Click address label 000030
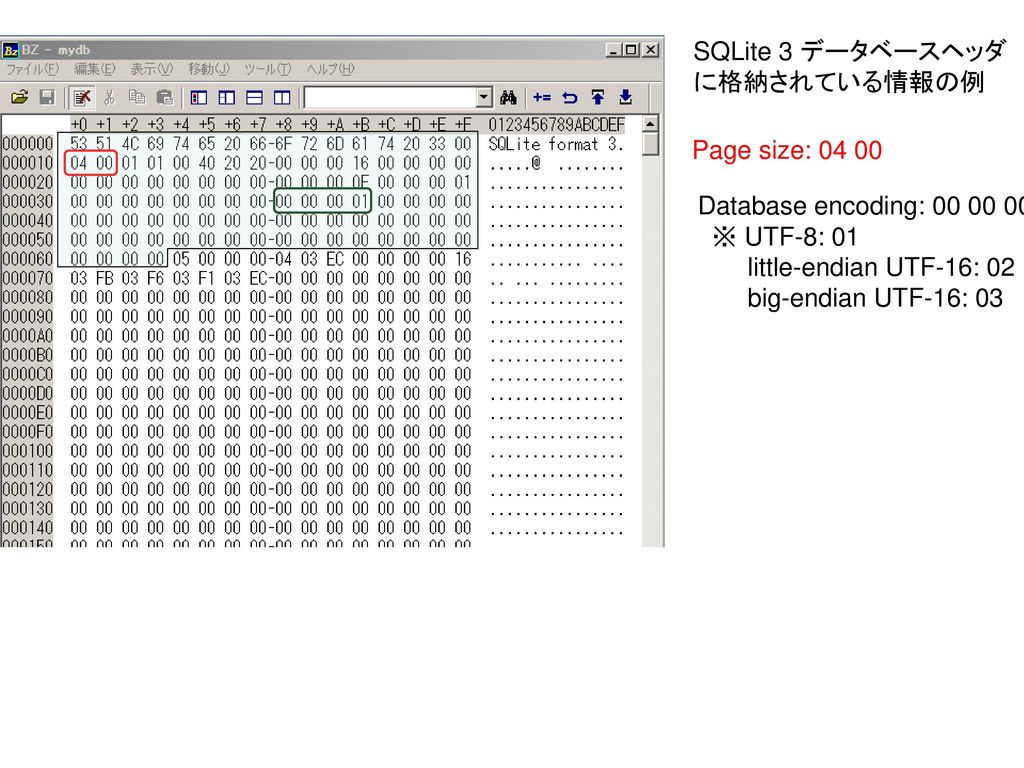Viewport: 1024px width, 768px height. click(x=27, y=201)
